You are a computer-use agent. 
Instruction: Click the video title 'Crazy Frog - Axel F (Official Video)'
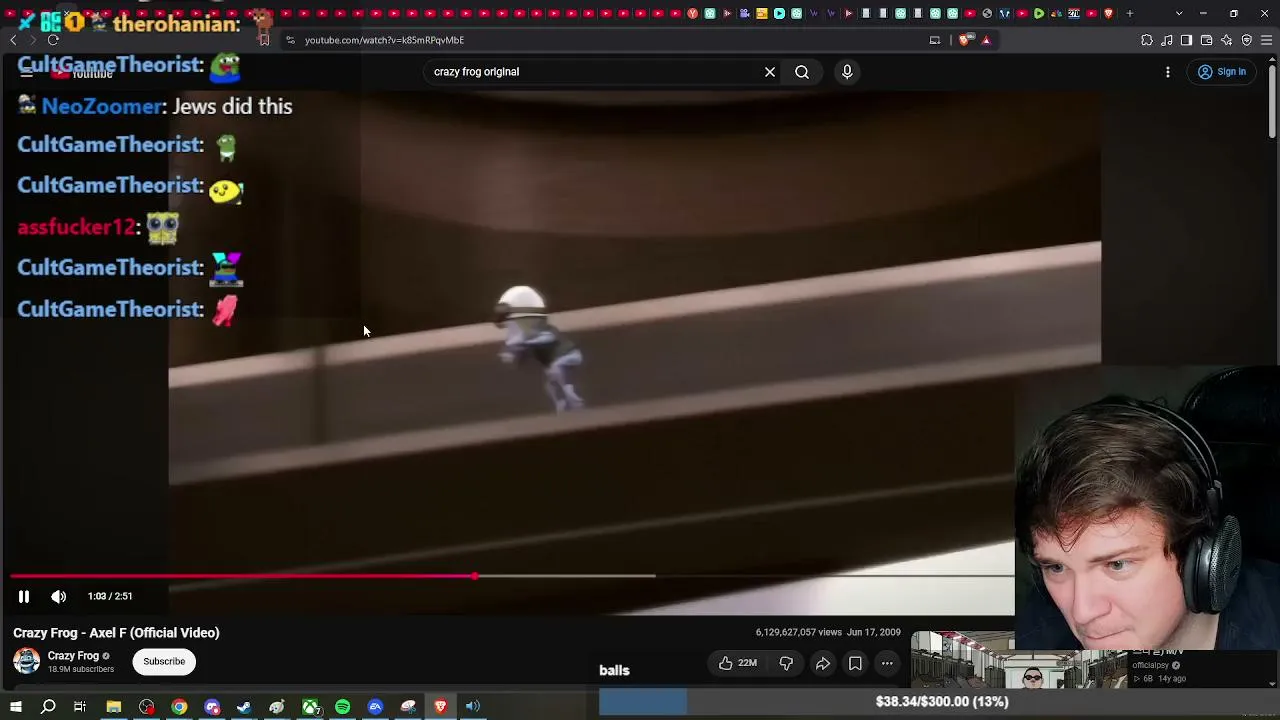pos(116,632)
